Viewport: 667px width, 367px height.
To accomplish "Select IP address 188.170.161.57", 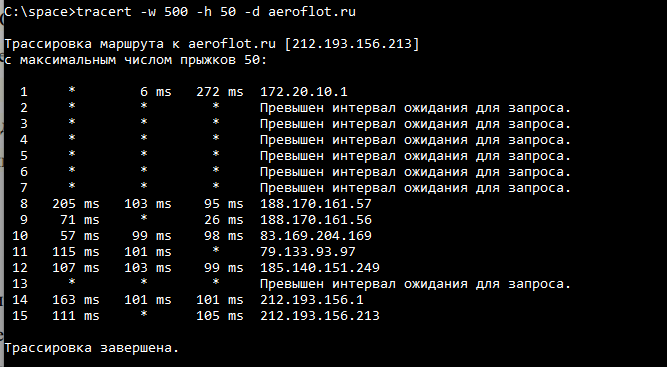I will coord(316,204).
